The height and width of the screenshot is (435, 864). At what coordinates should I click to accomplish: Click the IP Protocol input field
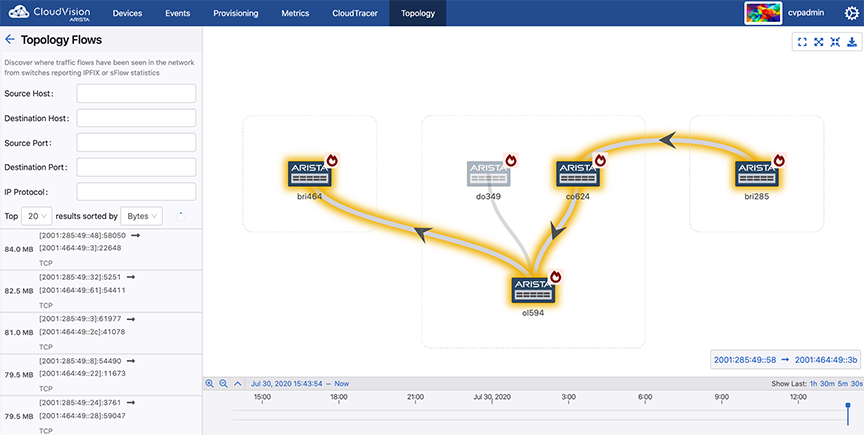[136, 192]
